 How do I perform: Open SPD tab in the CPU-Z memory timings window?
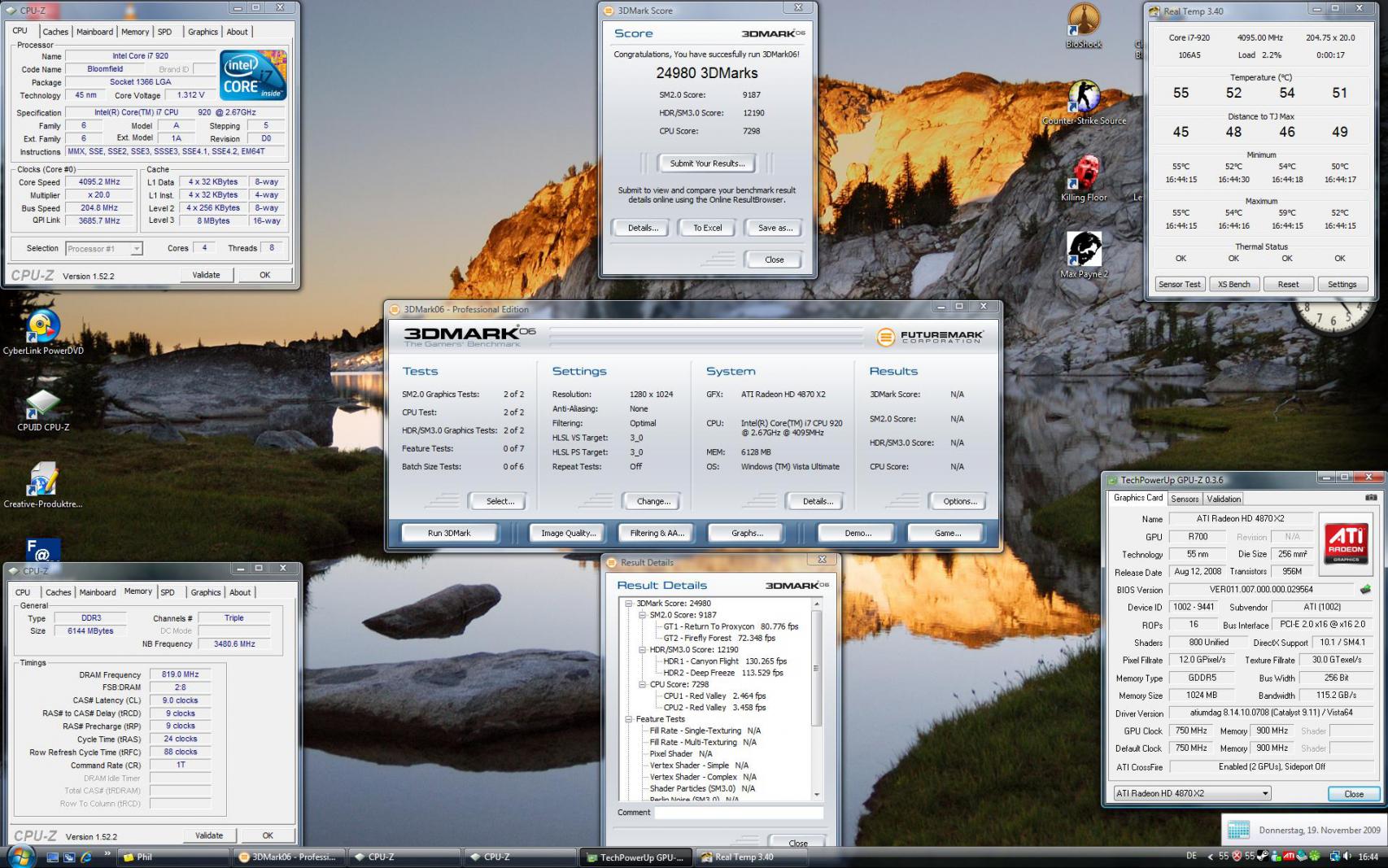pos(168,592)
